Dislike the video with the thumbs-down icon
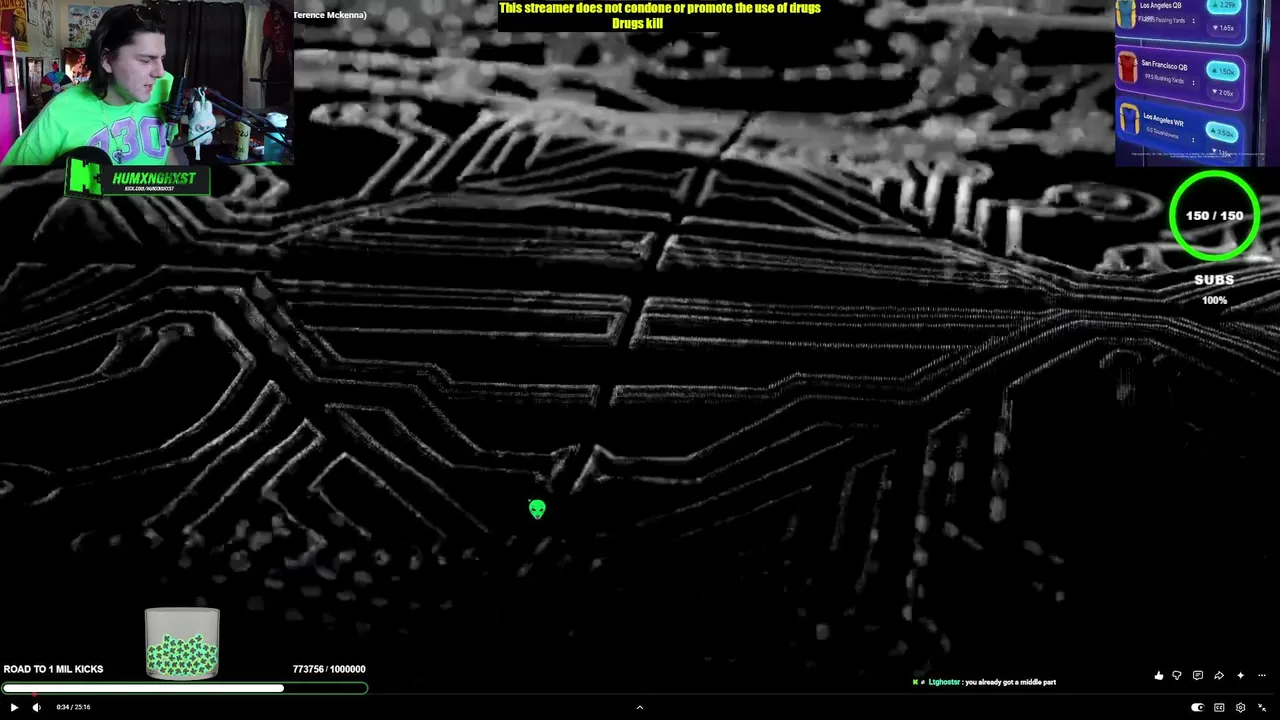 click(x=1177, y=676)
